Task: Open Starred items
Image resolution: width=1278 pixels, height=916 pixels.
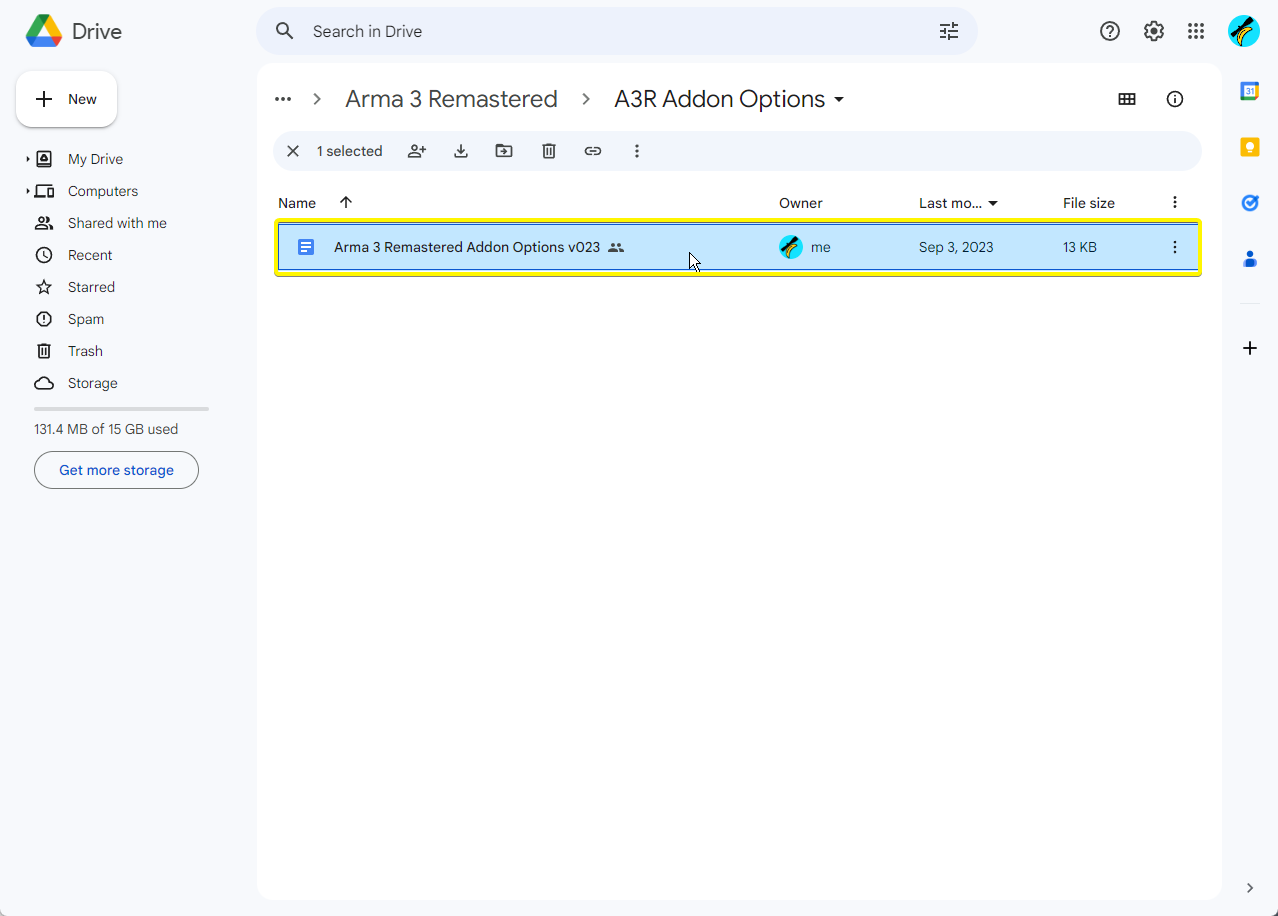Action: click(x=91, y=287)
